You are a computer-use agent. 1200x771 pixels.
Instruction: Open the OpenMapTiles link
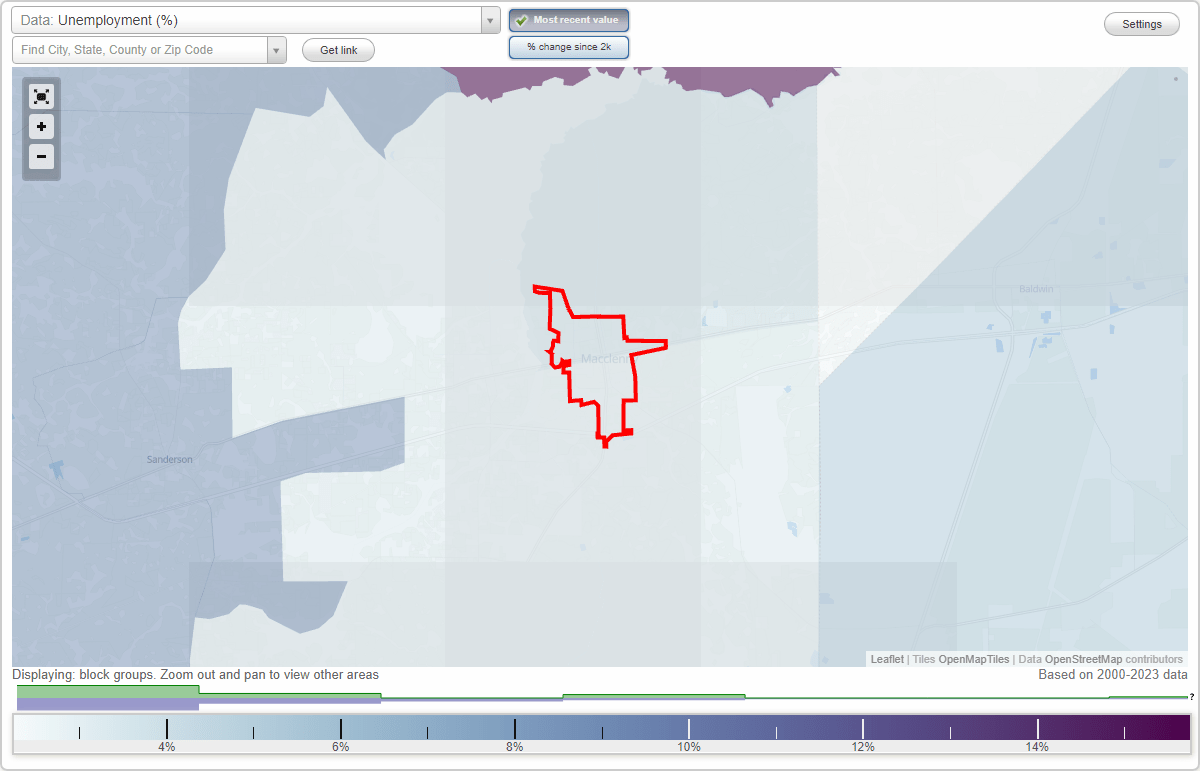point(973,659)
